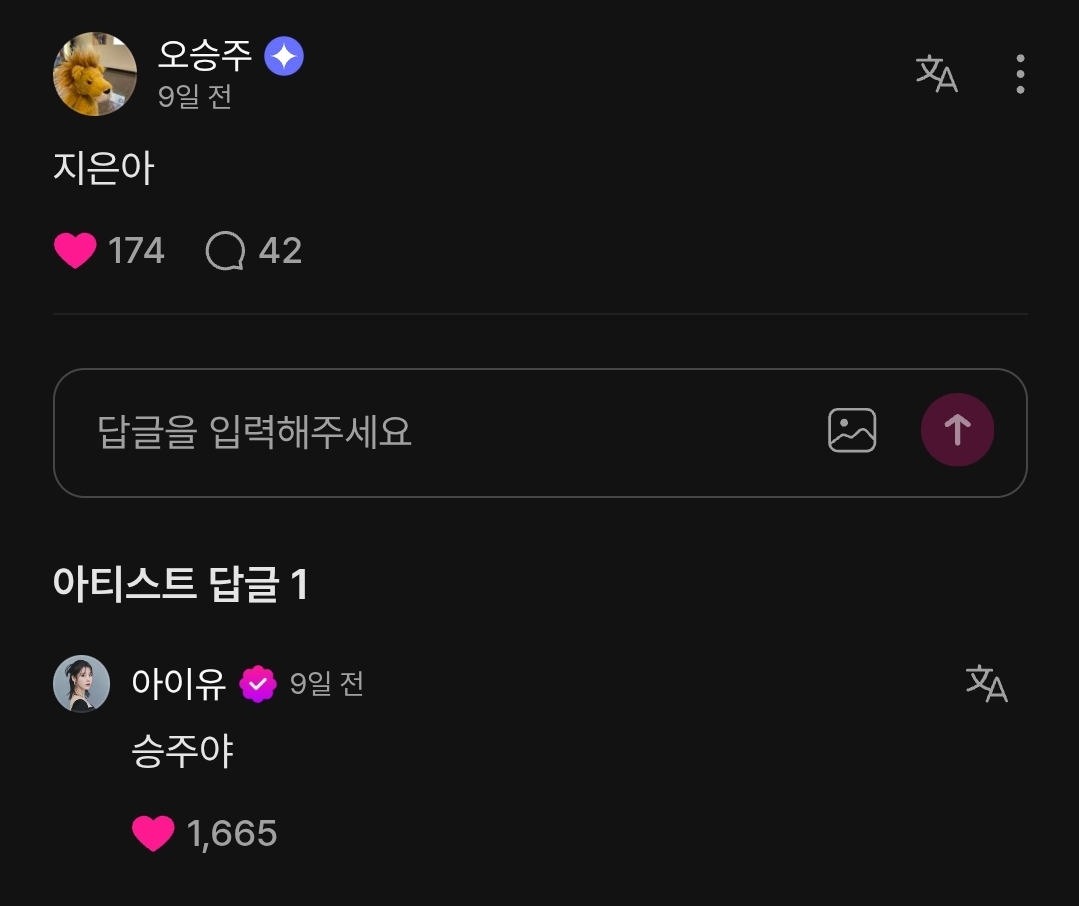Toggle the heart on 아이유's reply

[153, 833]
